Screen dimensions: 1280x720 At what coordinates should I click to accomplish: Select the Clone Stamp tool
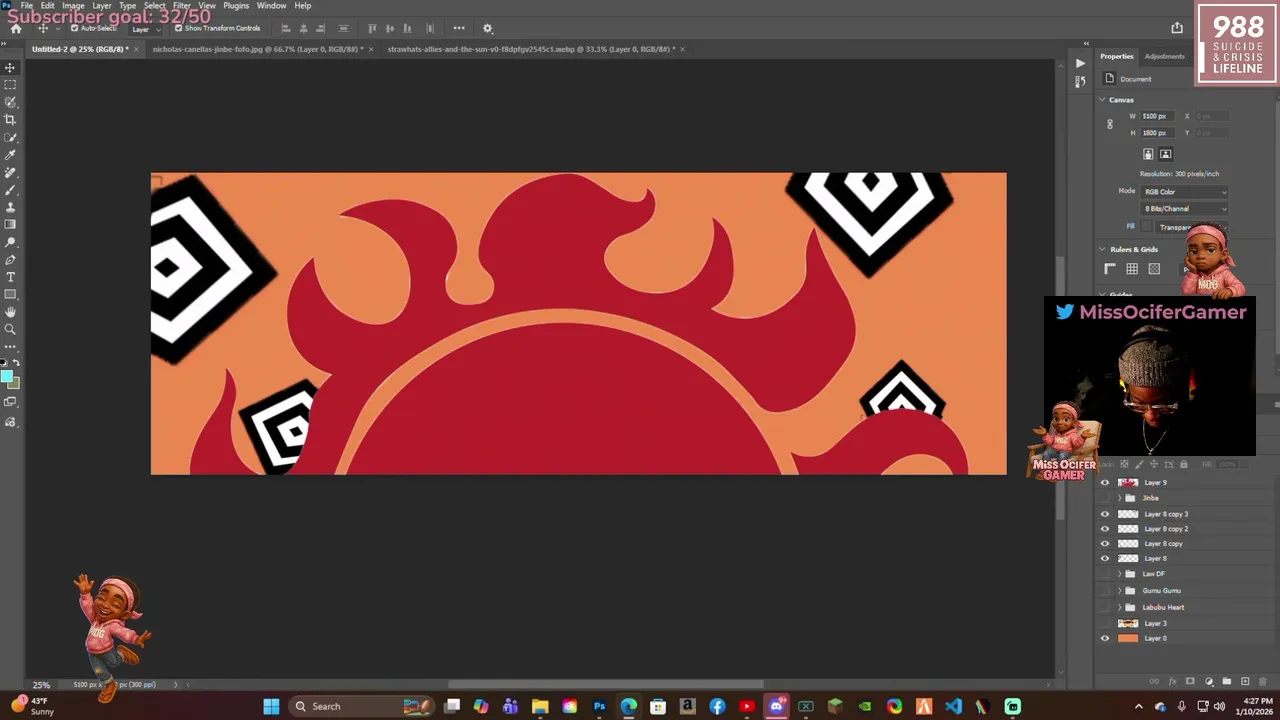[x=10, y=207]
